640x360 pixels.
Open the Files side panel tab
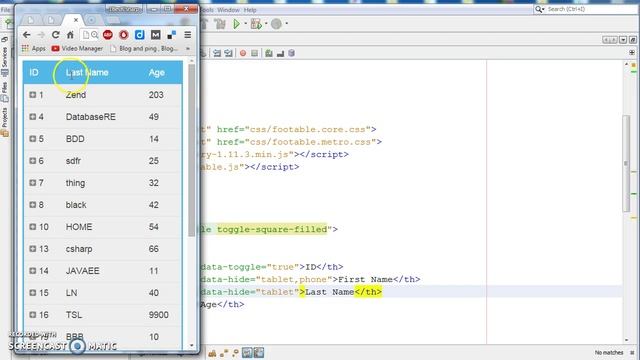pos(4,91)
